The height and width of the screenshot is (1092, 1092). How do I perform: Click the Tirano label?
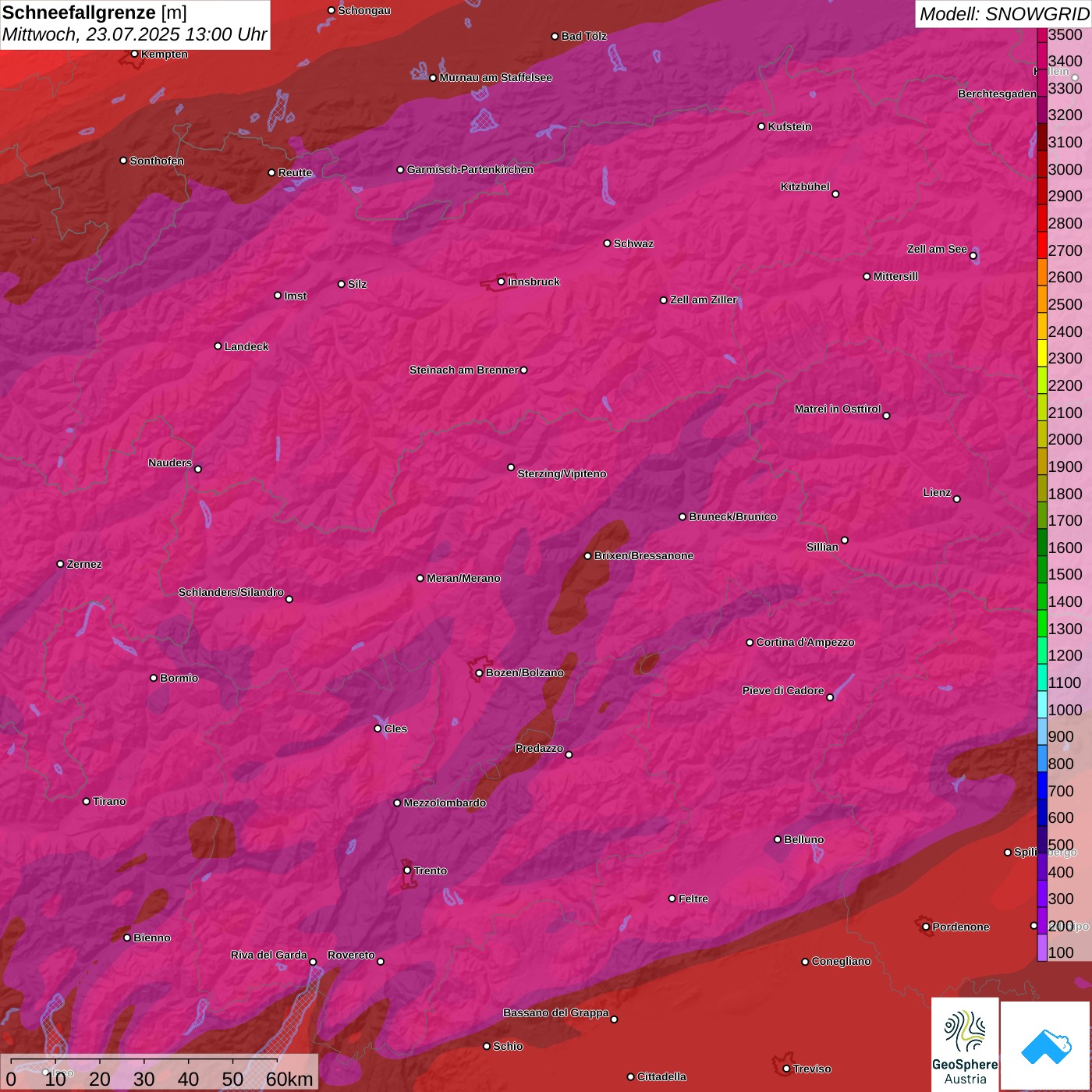(109, 801)
